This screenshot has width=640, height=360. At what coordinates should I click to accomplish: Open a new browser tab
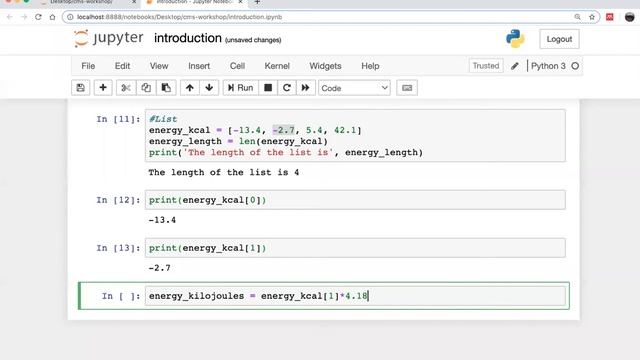point(257,2)
